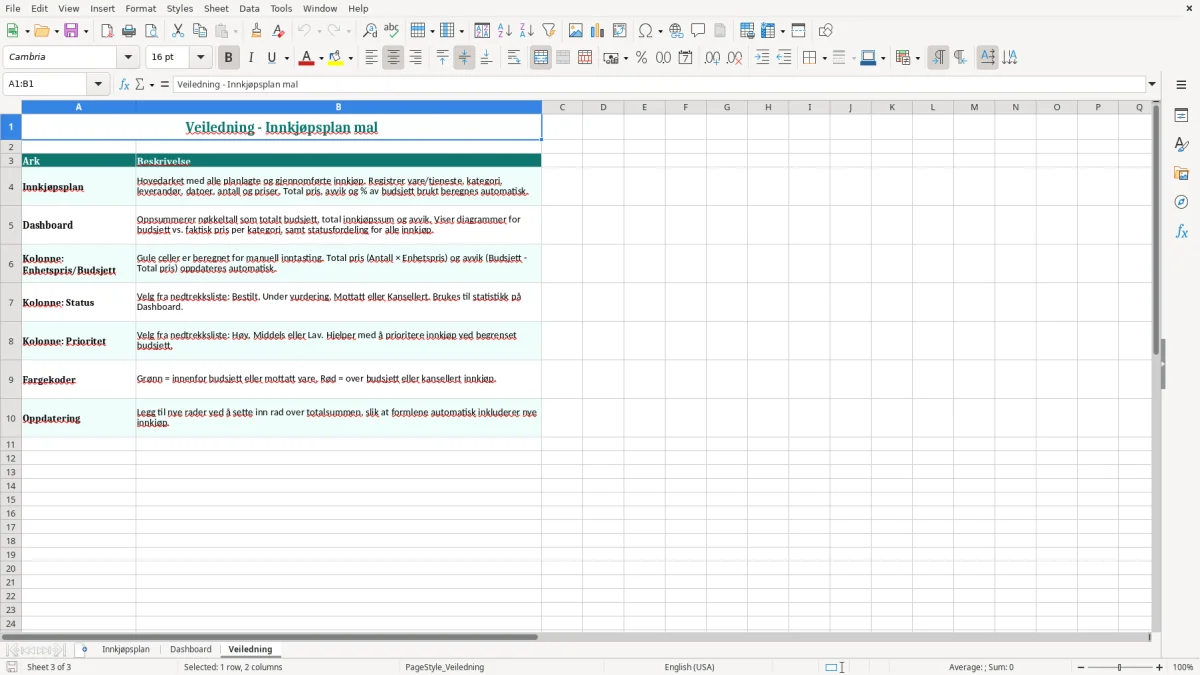The height and width of the screenshot is (675, 1200).
Task: Open the font name dropdown
Action: (x=129, y=58)
